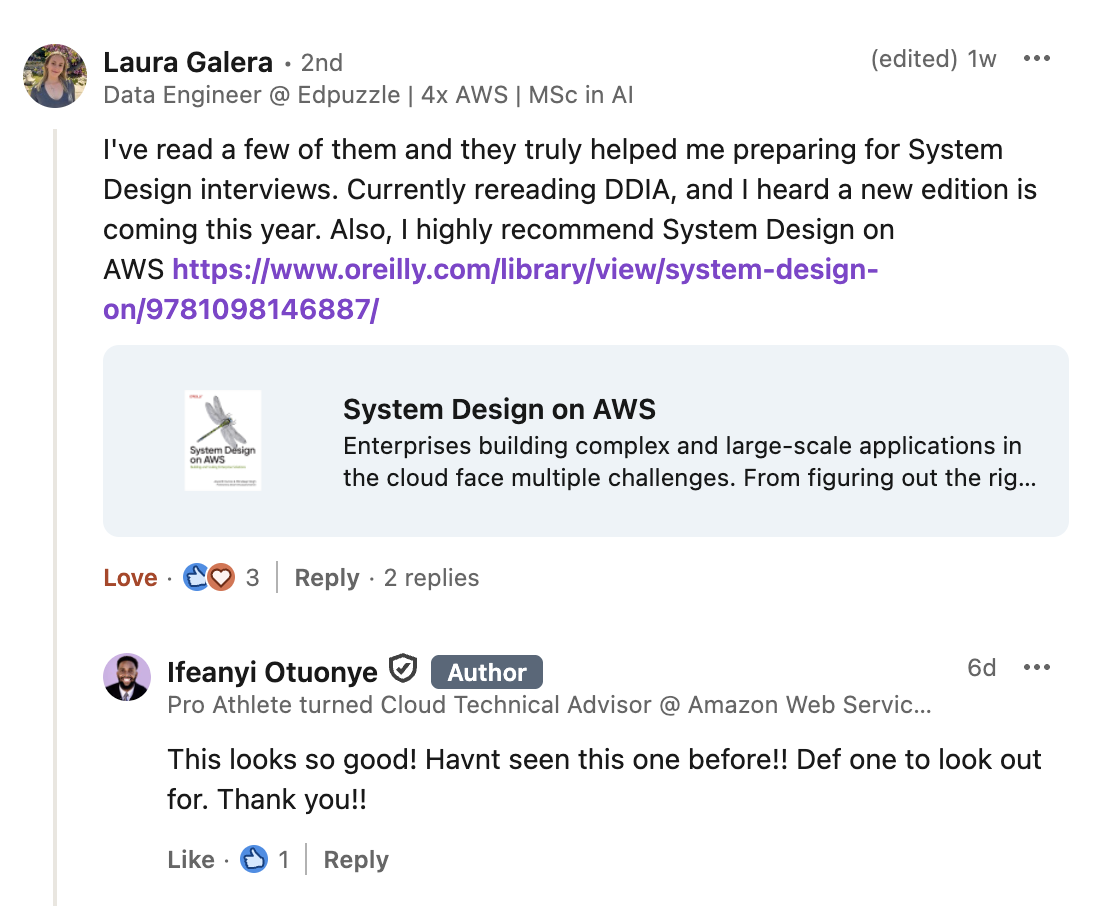The height and width of the screenshot is (906, 1094).
Task: Click Ifeanyi's verified shield badge
Action: 402,667
